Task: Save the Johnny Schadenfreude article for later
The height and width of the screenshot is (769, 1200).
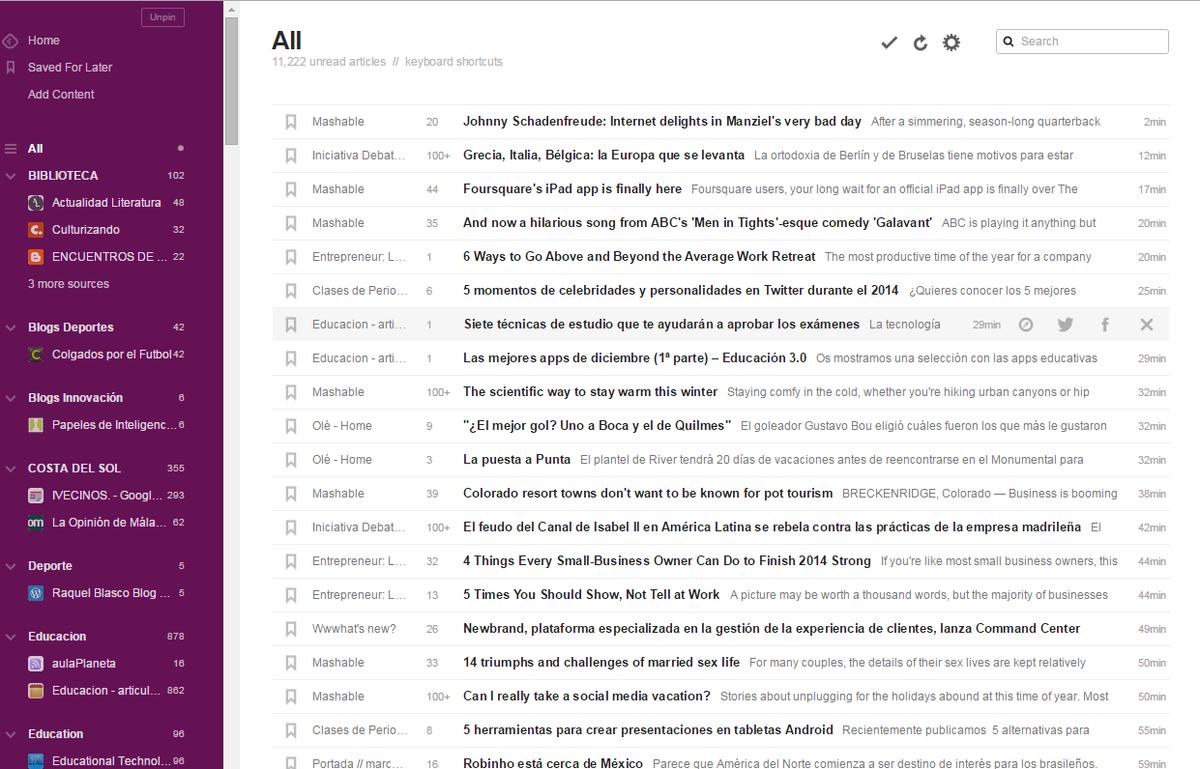Action: click(291, 121)
